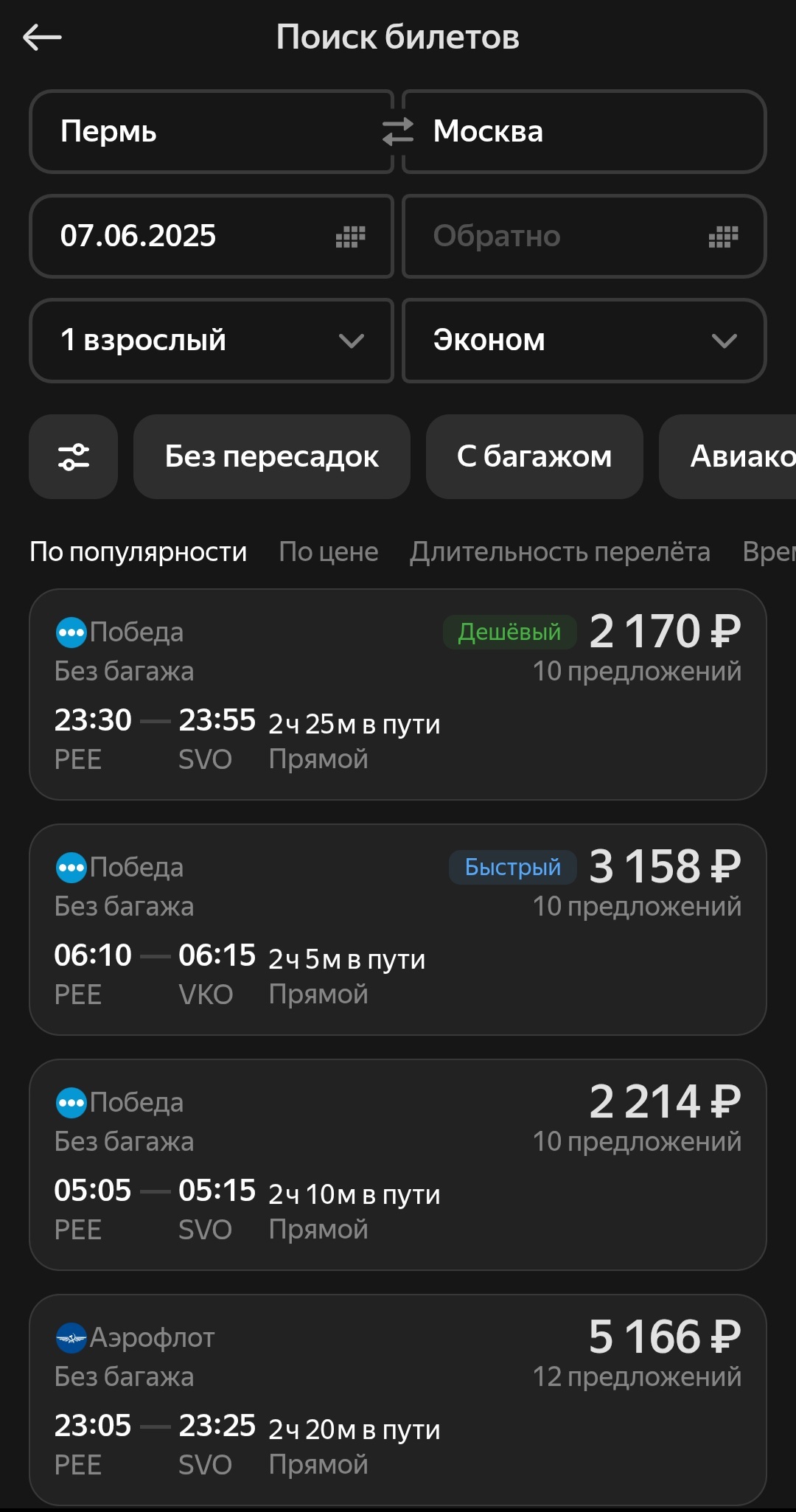Tap Победа logo on 3 158 ₽ flight

click(x=71, y=868)
